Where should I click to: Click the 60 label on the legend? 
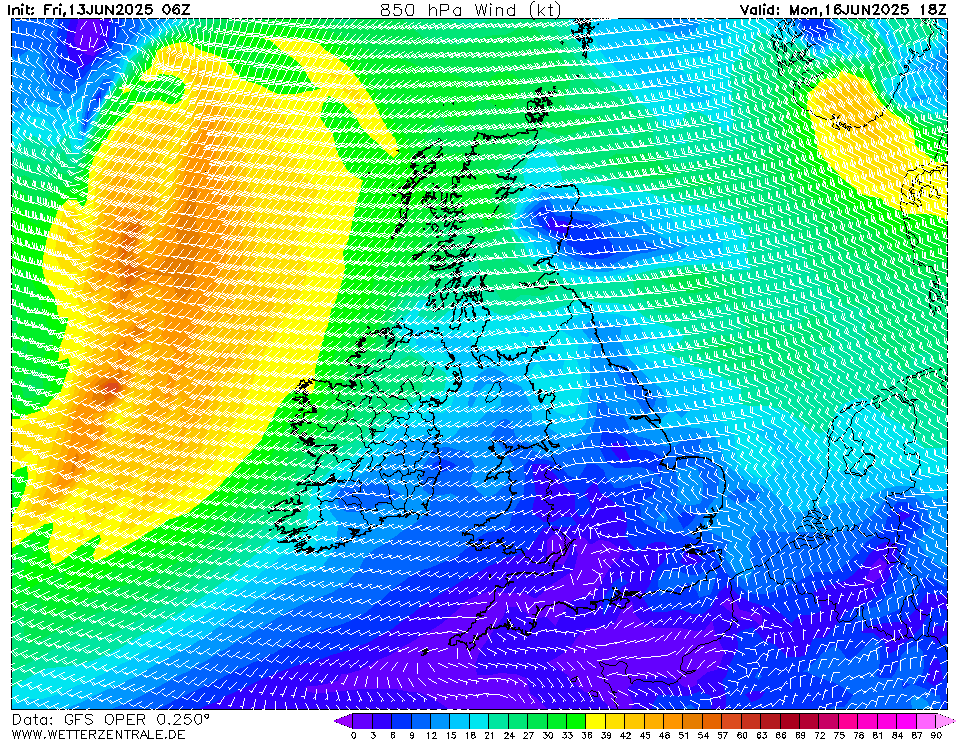click(x=742, y=735)
